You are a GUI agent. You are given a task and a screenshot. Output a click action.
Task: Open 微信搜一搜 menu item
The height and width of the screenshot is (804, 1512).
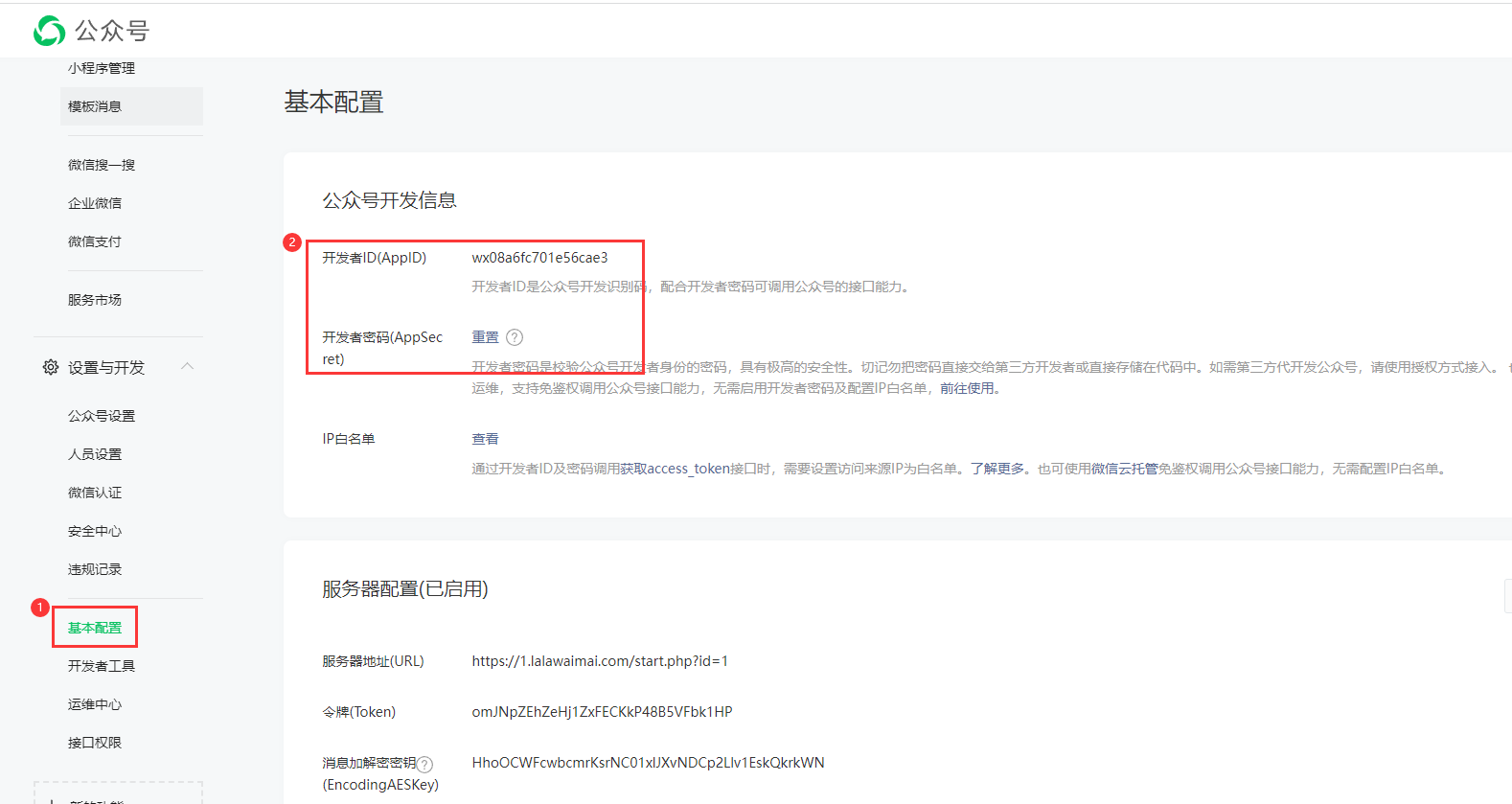coord(102,165)
